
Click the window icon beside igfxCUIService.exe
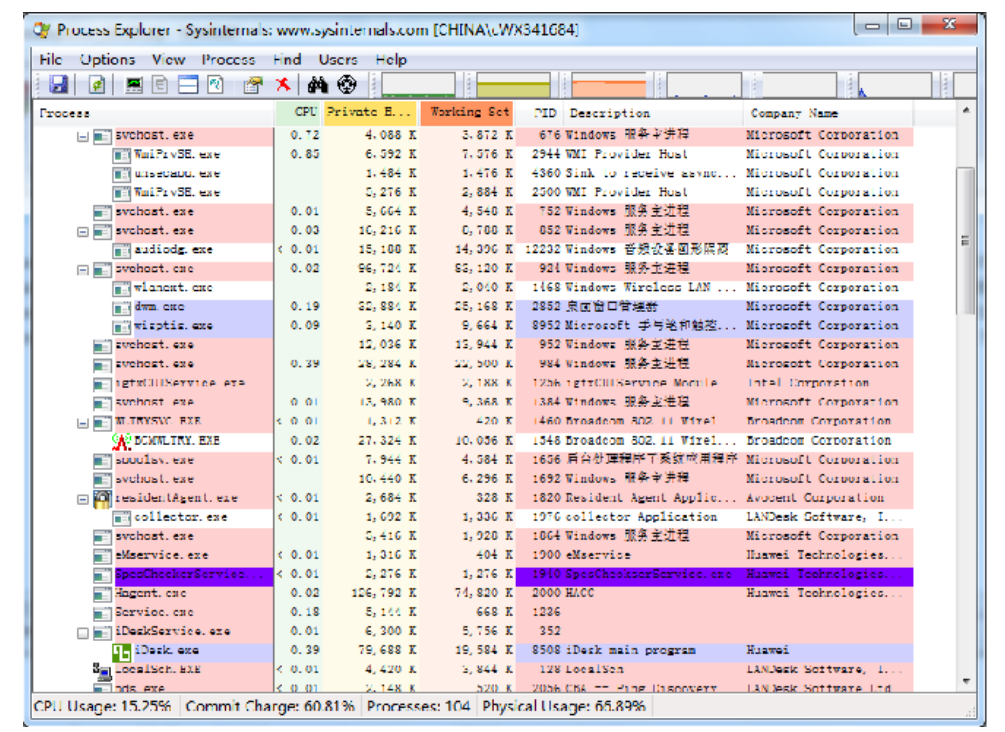tap(102, 385)
